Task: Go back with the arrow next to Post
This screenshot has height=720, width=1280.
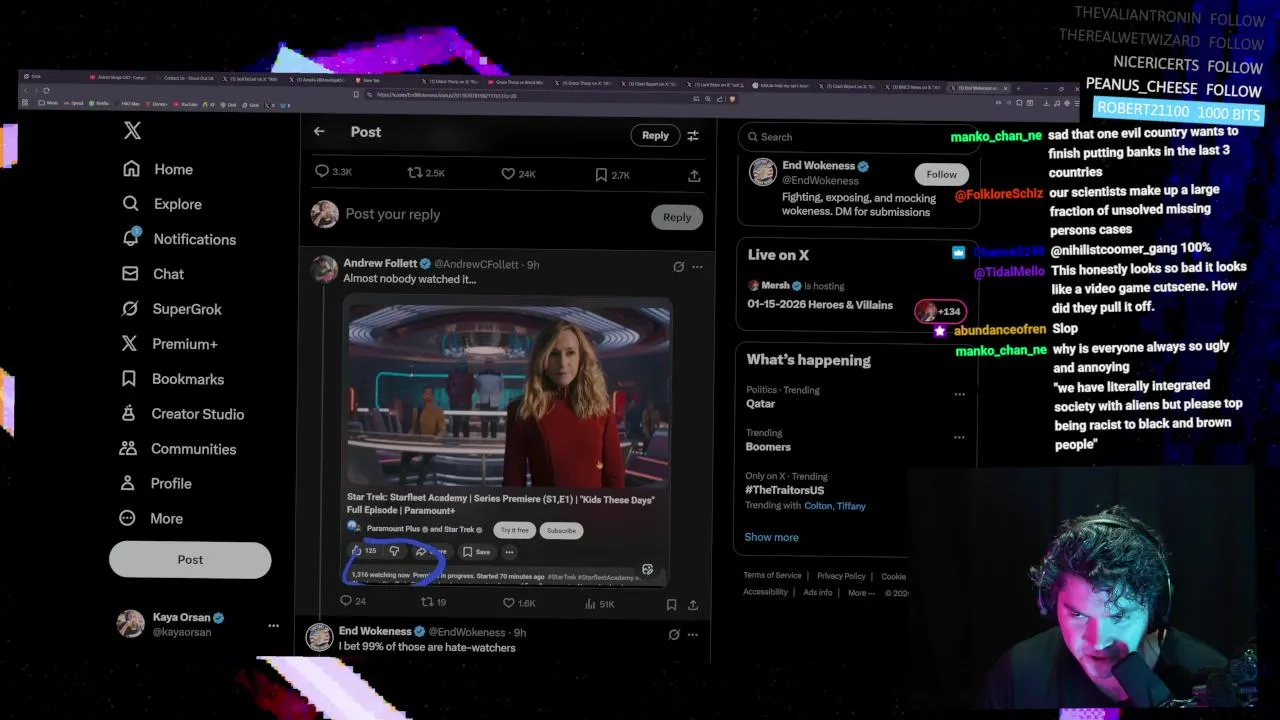Action: 319,131
